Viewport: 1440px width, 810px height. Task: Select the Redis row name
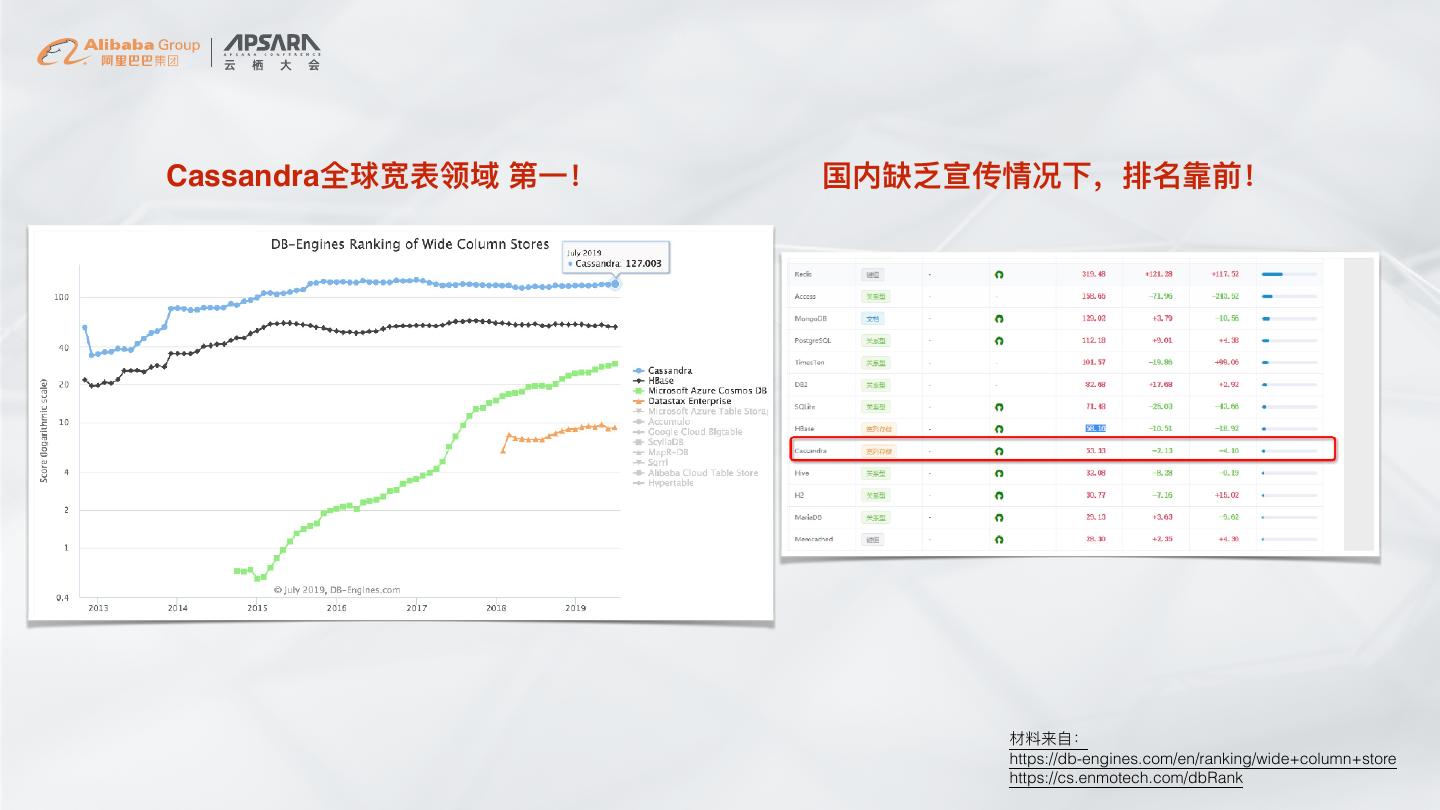click(803, 274)
